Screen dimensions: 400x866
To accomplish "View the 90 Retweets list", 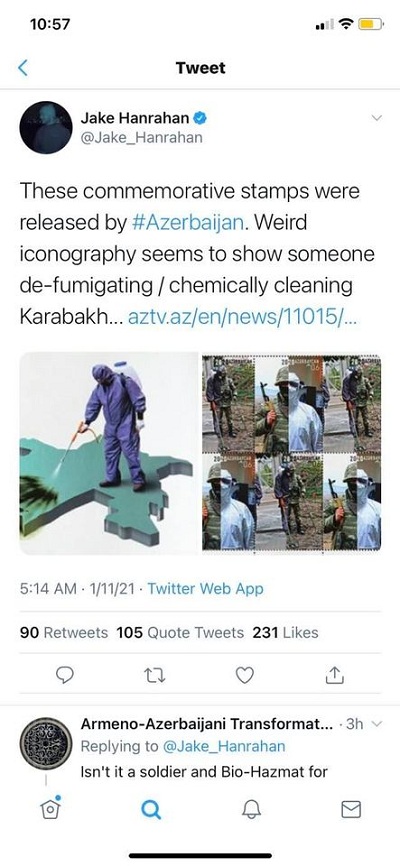I will point(64,632).
